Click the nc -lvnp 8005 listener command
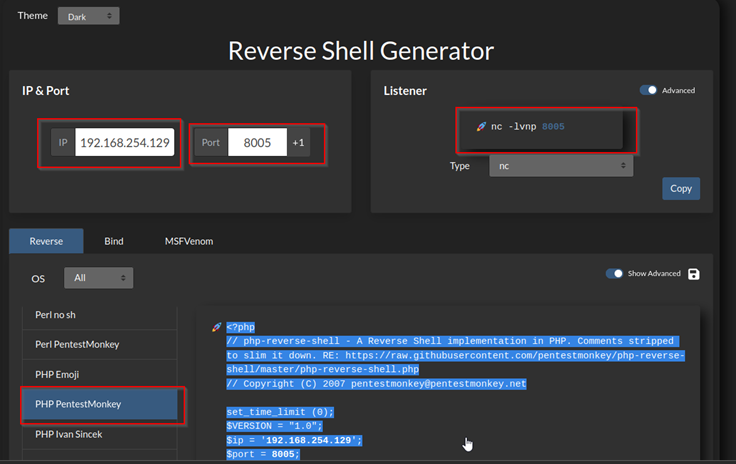Screen dimensions: 736x464 pos(528,127)
